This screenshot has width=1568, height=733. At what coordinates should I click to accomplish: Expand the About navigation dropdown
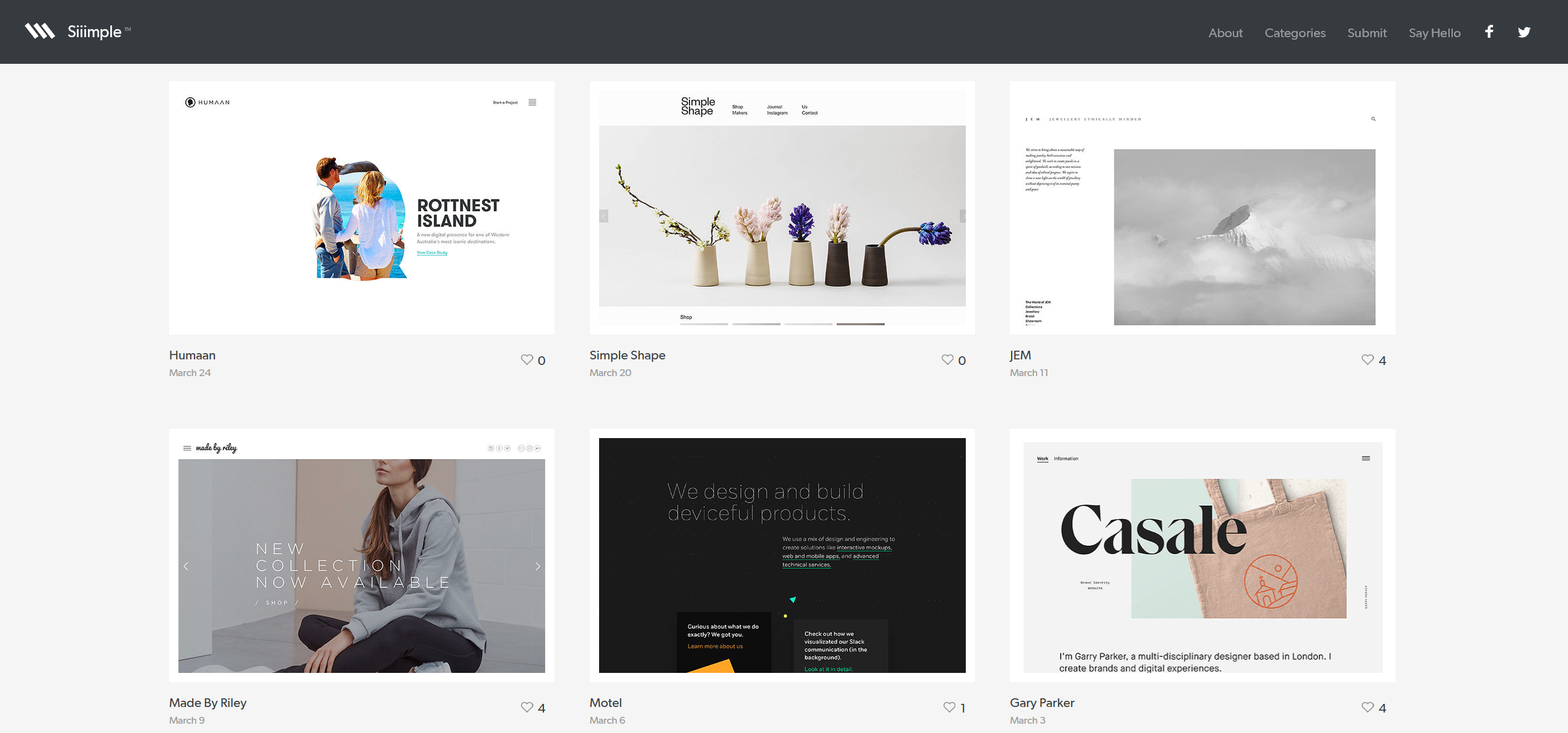(x=1225, y=32)
